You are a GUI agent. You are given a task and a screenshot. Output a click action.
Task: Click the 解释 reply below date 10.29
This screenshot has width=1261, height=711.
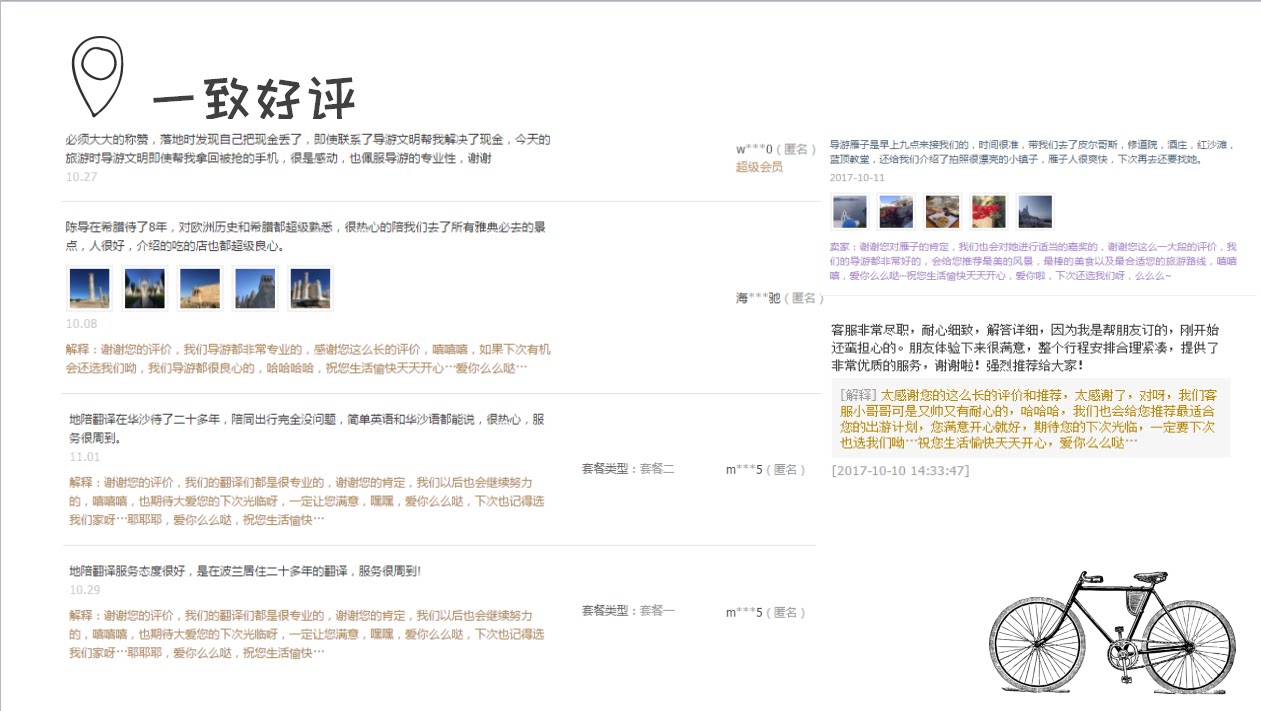(x=306, y=634)
